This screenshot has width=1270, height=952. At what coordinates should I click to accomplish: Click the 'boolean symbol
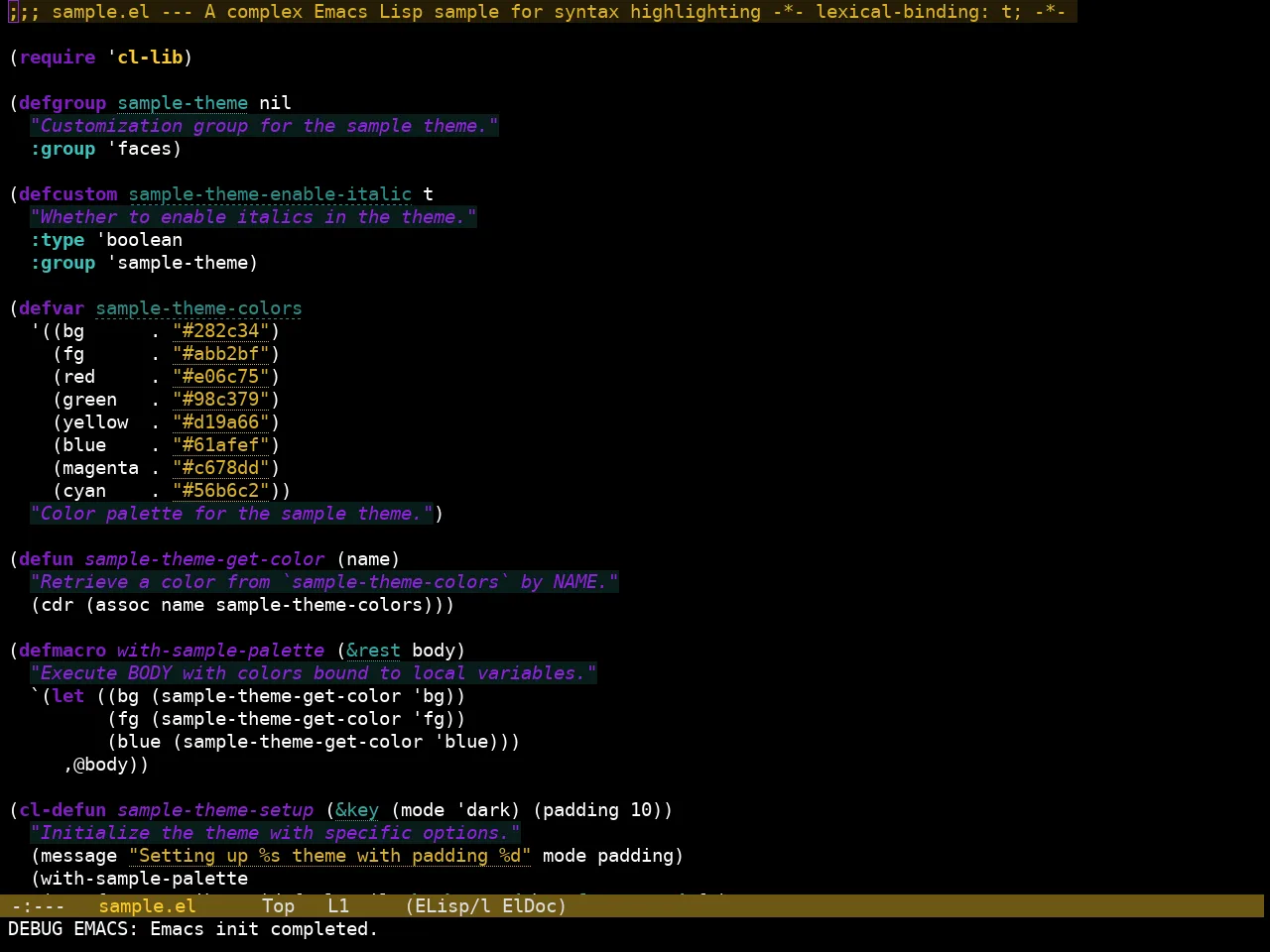tap(140, 240)
